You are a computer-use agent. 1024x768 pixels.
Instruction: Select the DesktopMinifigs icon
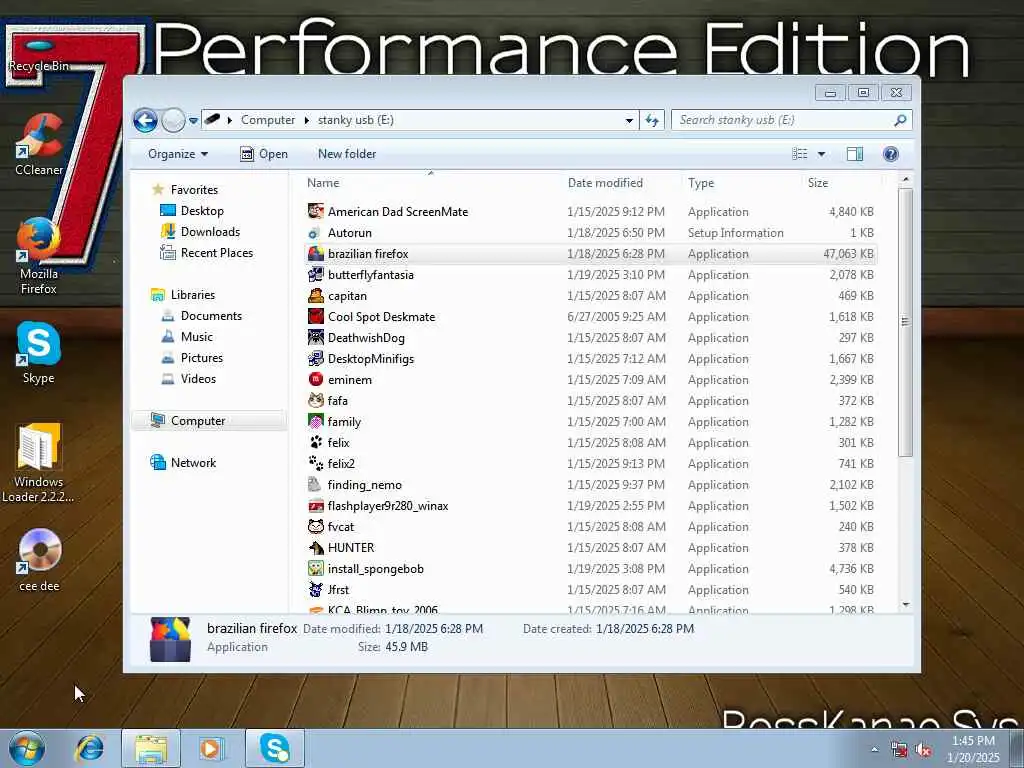tap(316, 358)
